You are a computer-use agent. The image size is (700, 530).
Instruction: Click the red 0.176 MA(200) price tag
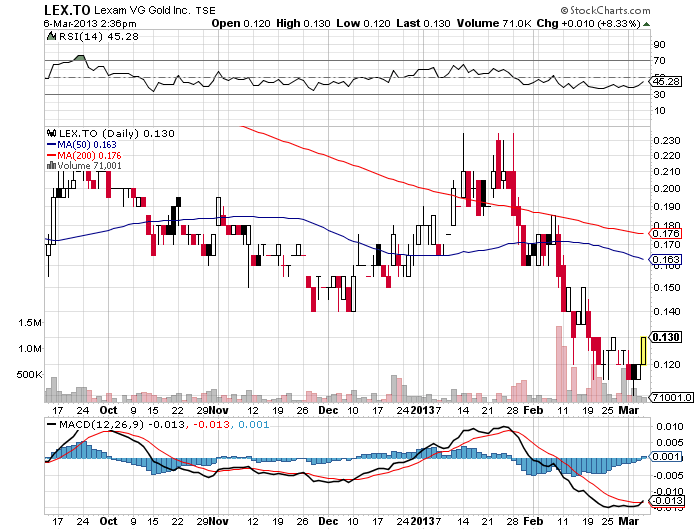click(665, 234)
